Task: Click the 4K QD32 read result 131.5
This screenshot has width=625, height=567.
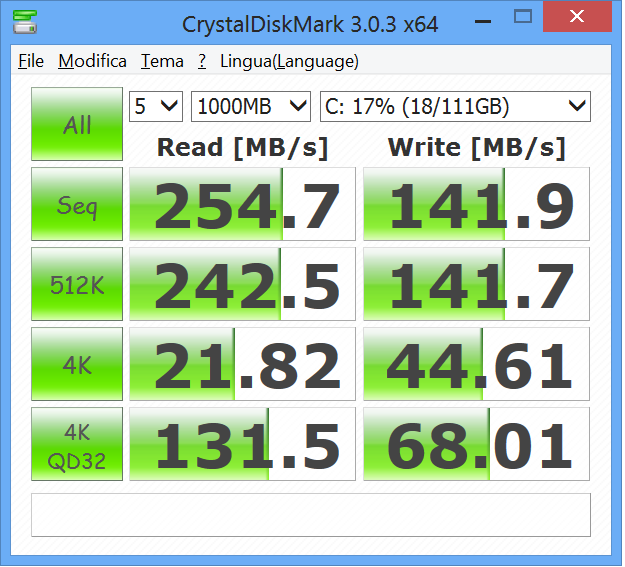Action: coord(243,445)
